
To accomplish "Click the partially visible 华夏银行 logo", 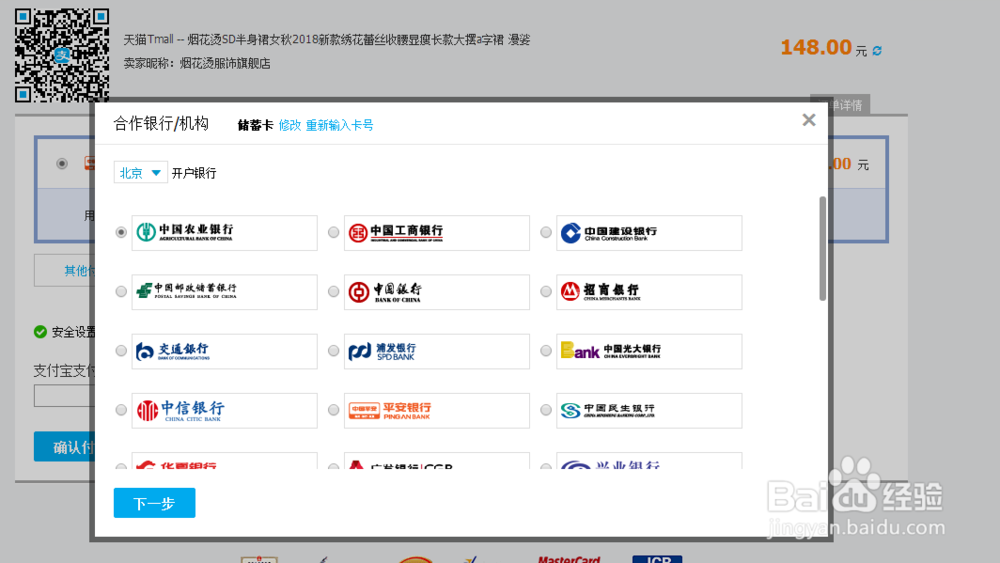I will click(177, 465).
